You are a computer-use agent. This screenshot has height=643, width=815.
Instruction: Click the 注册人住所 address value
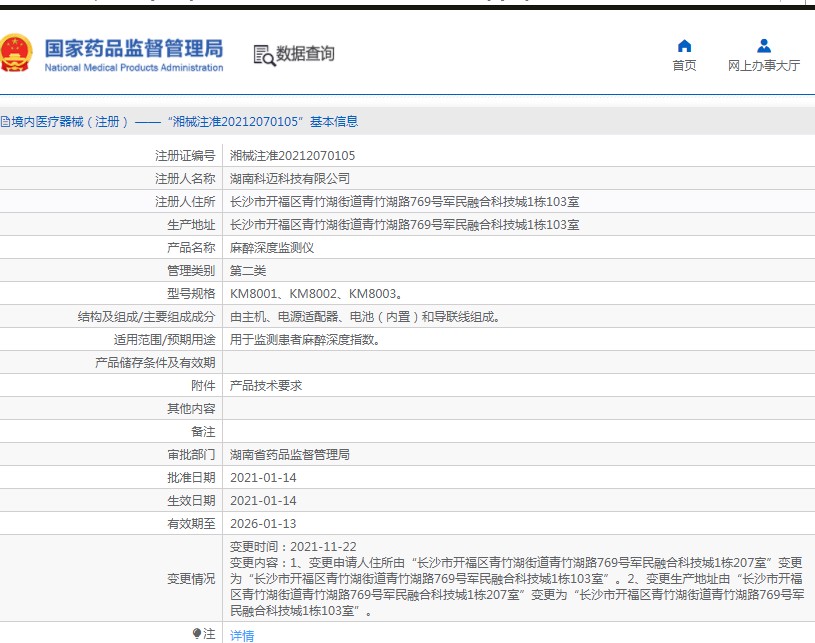click(x=404, y=201)
